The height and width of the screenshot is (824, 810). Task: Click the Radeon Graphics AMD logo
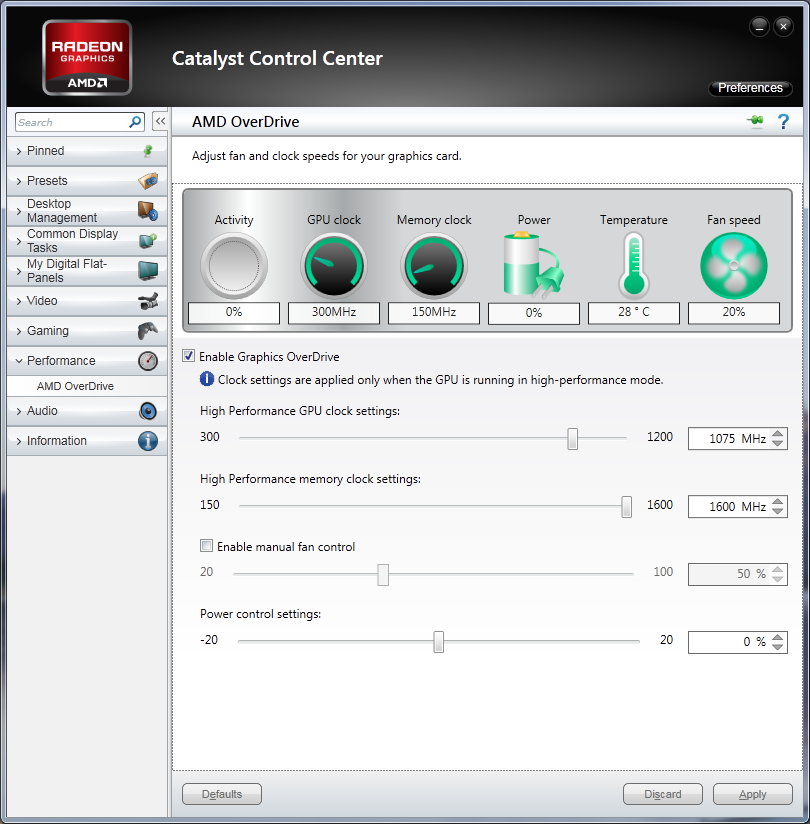coord(87,58)
